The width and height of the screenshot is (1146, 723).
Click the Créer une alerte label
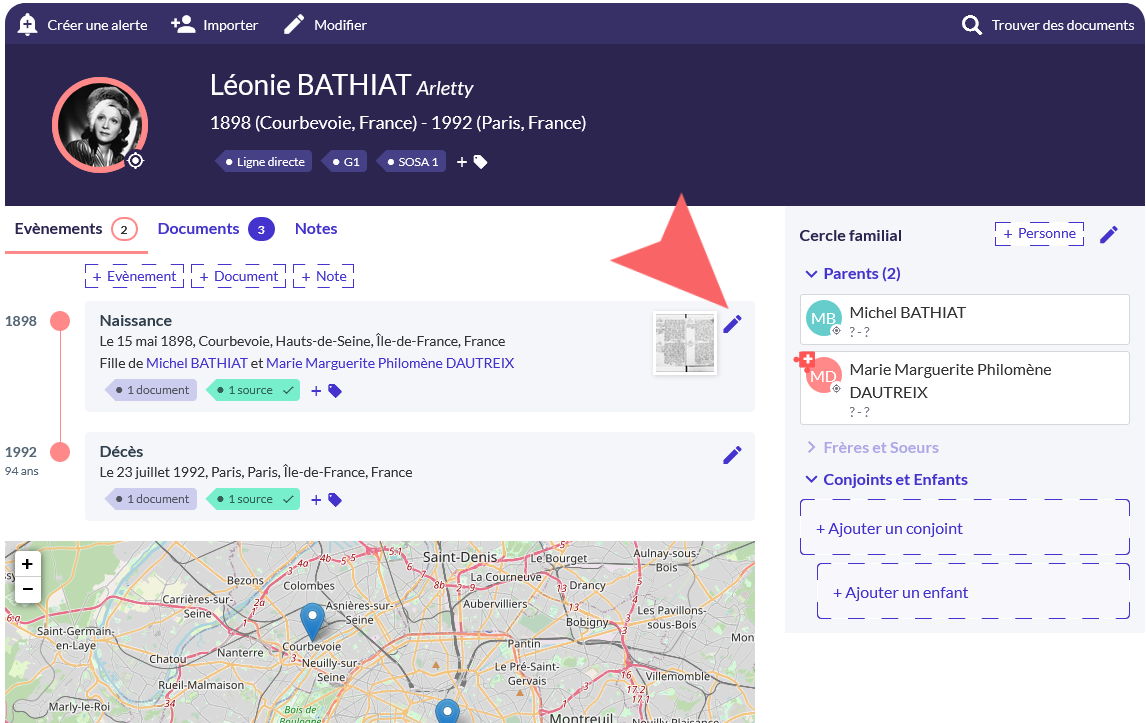pos(97,25)
